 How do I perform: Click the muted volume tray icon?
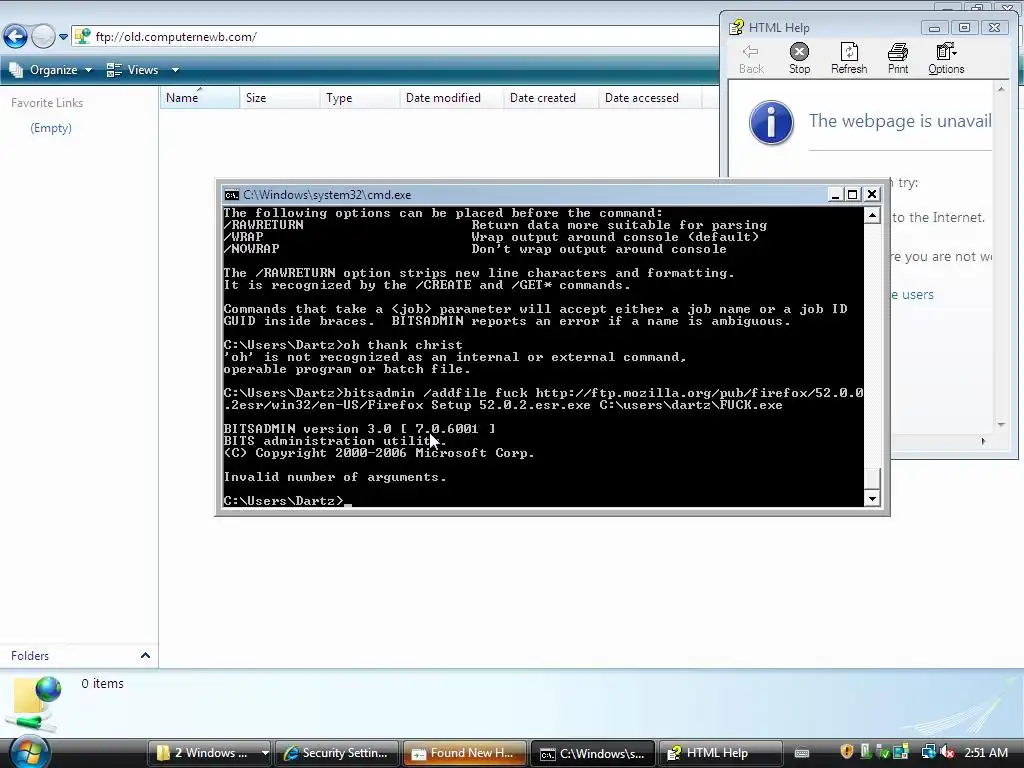point(947,752)
